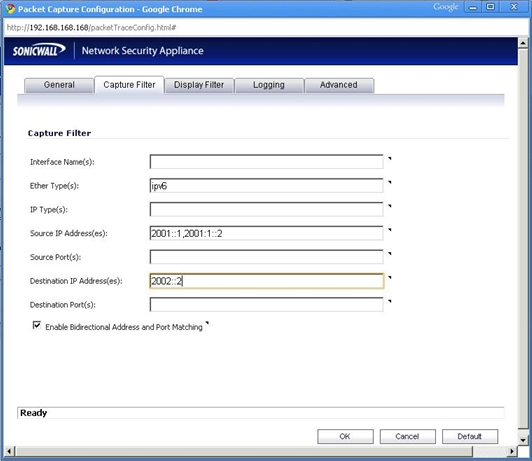Select the Logging tab
This screenshot has width=532, height=461.
269,85
